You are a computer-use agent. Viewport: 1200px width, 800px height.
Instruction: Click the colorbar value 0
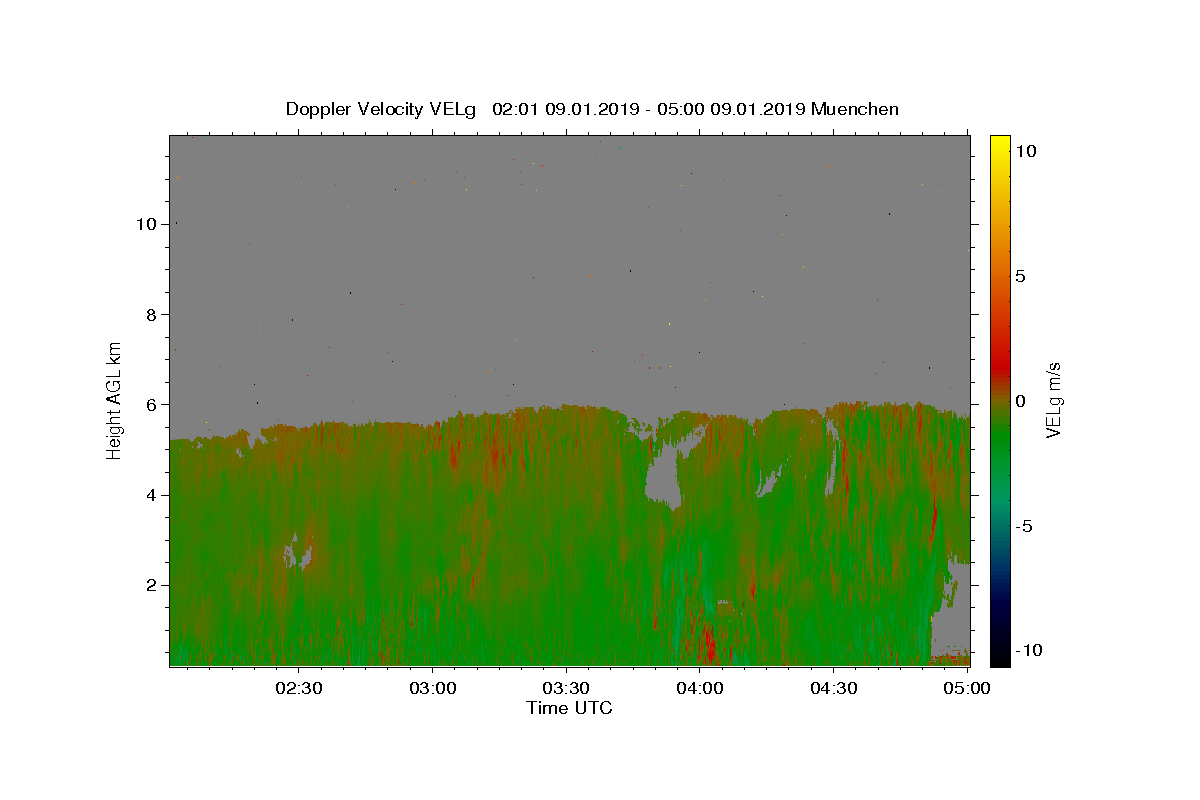1021,401
